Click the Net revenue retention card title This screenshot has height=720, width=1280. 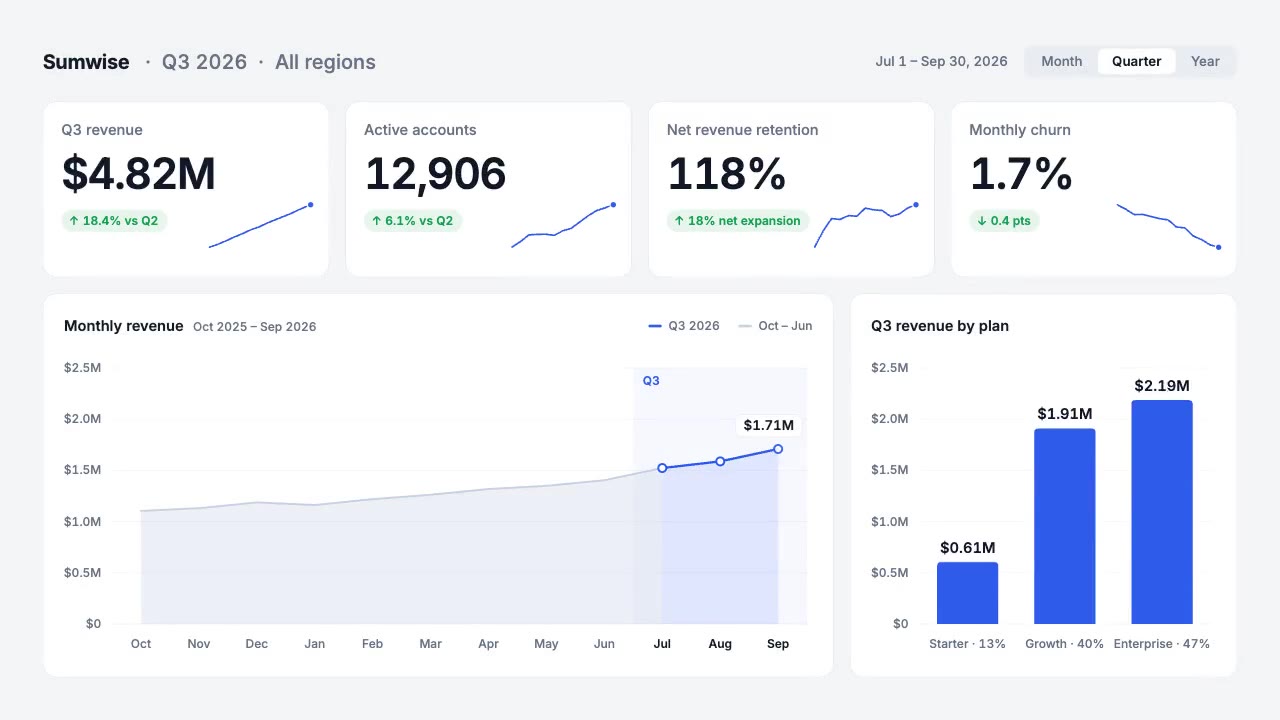742,130
